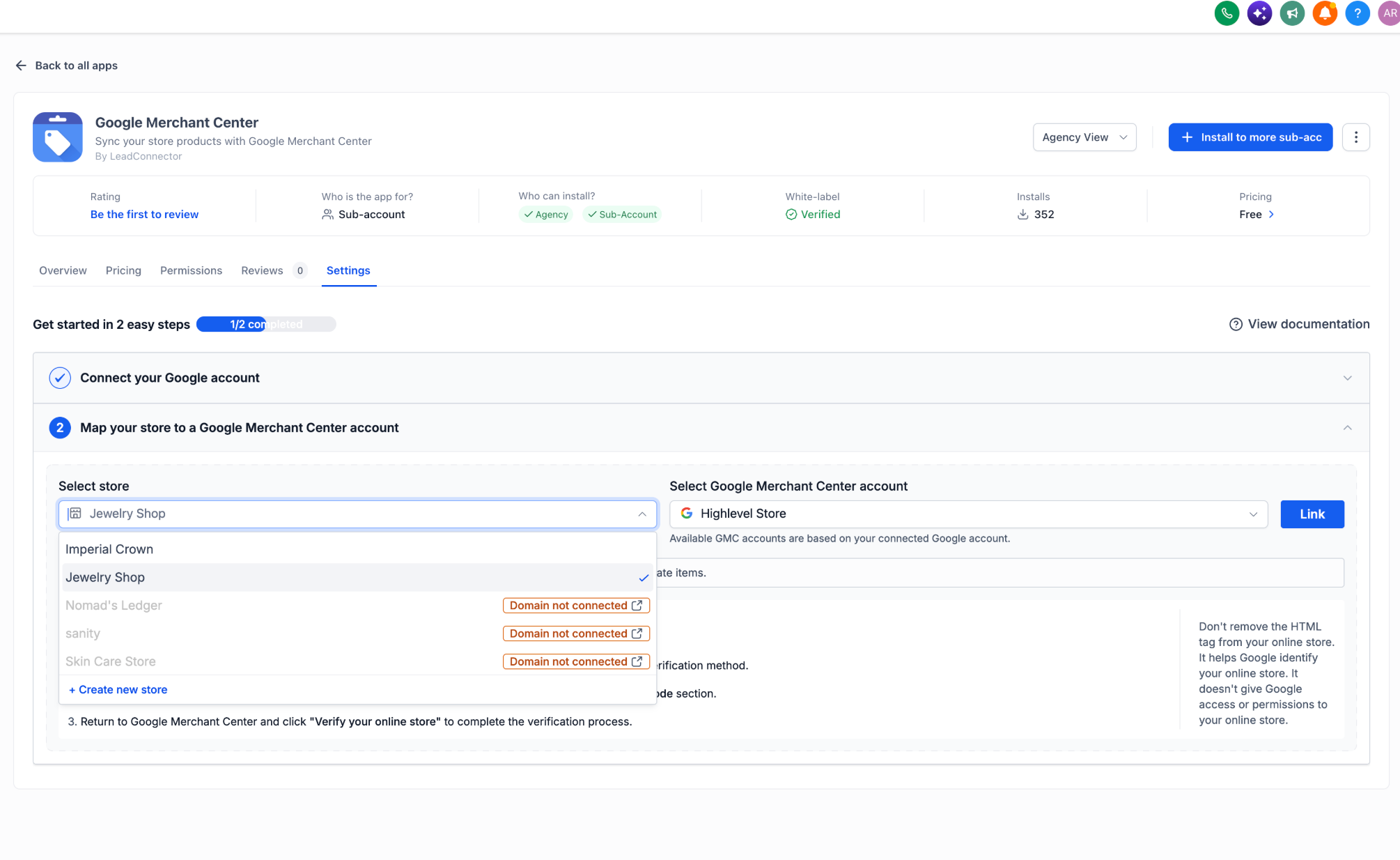Image resolution: width=1400 pixels, height=860 pixels.
Task: Click the Verified white-label status
Action: (813, 215)
